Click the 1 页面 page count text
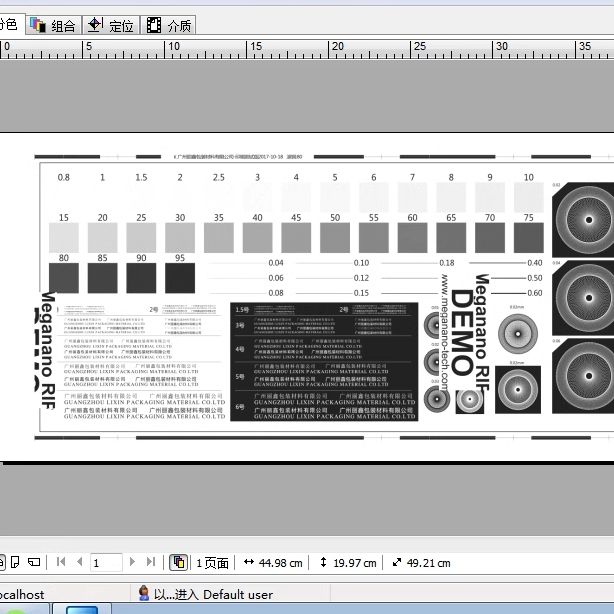This screenshot has height=614, width=614. tap(212, 563)
